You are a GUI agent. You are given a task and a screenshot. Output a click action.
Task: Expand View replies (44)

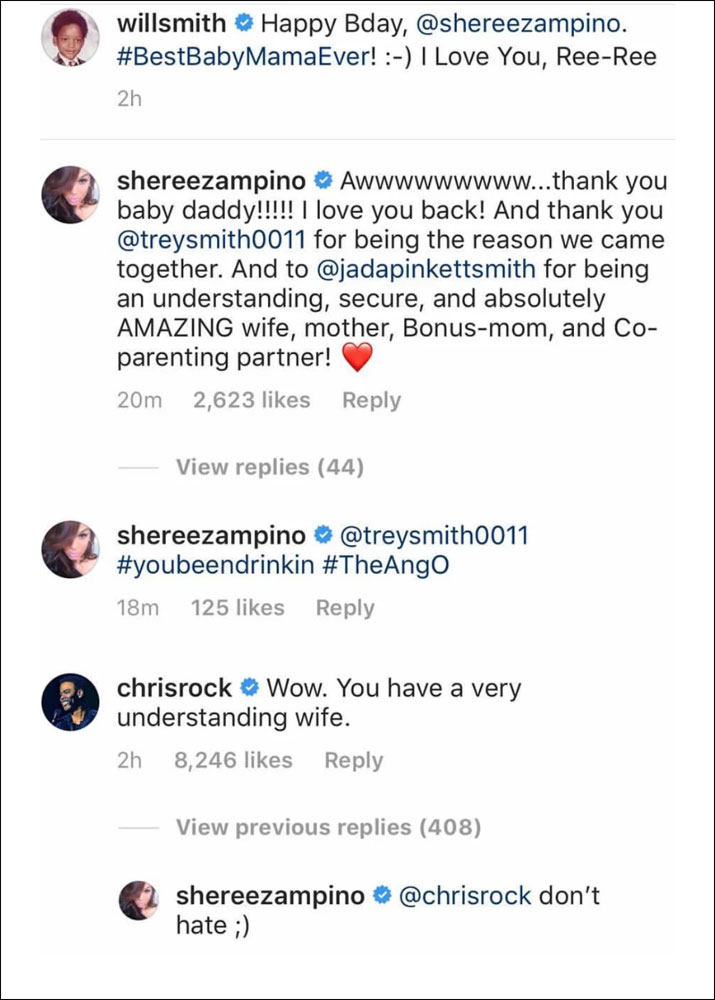click(x=269, y=467)
